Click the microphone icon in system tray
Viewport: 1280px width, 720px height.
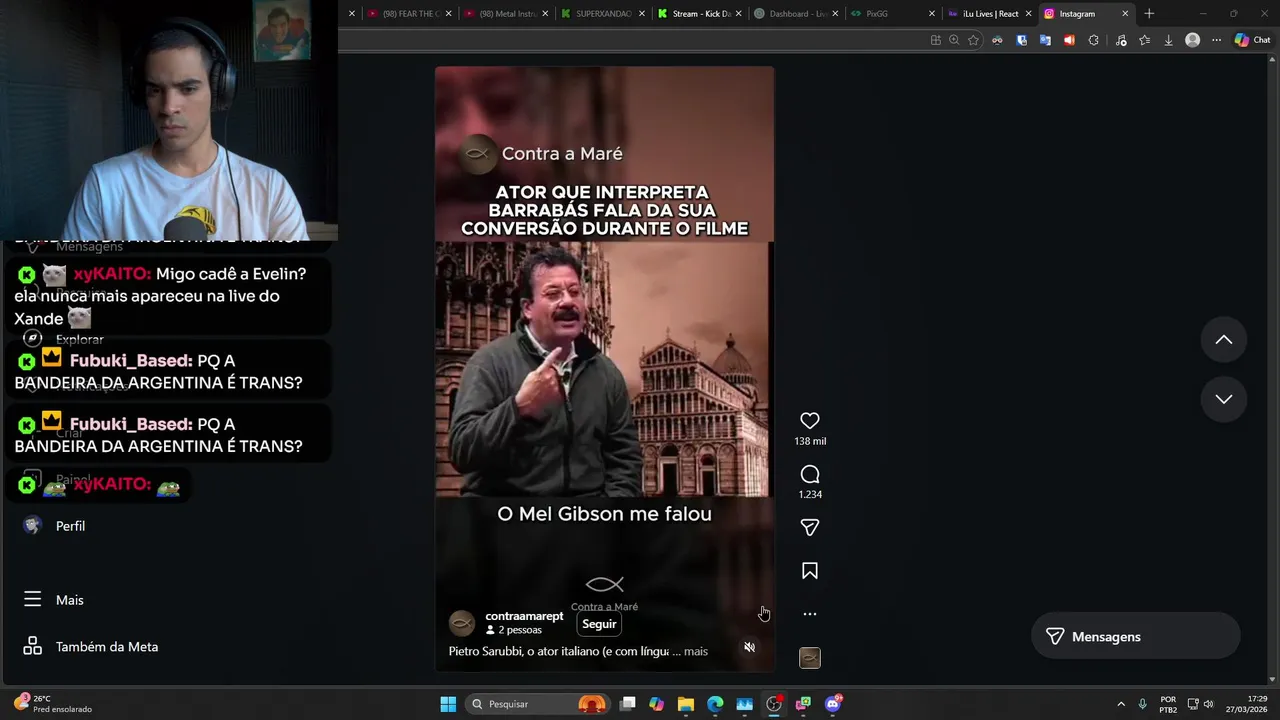[1143, 704]
